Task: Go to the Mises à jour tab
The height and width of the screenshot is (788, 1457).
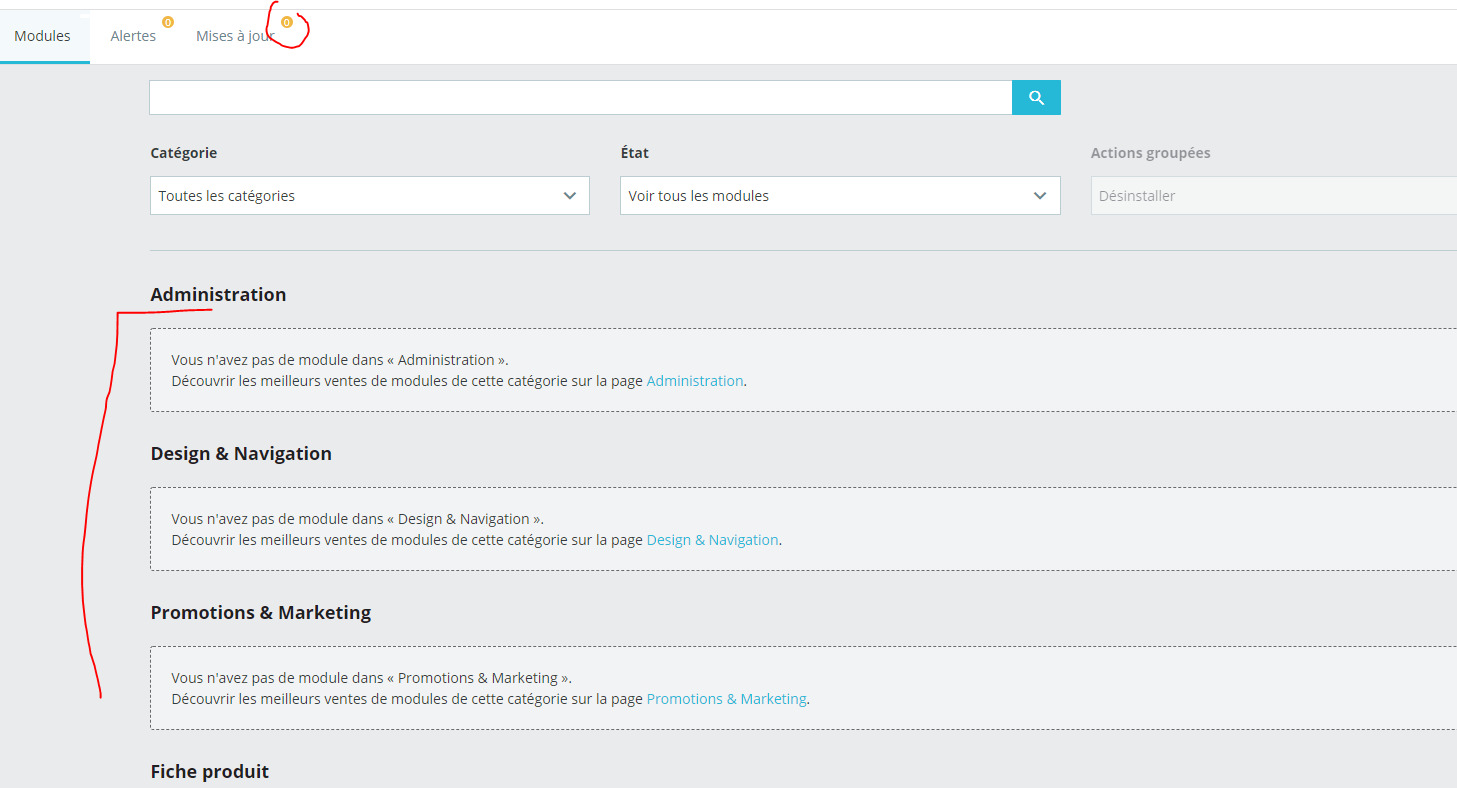Action: (236, 36)
